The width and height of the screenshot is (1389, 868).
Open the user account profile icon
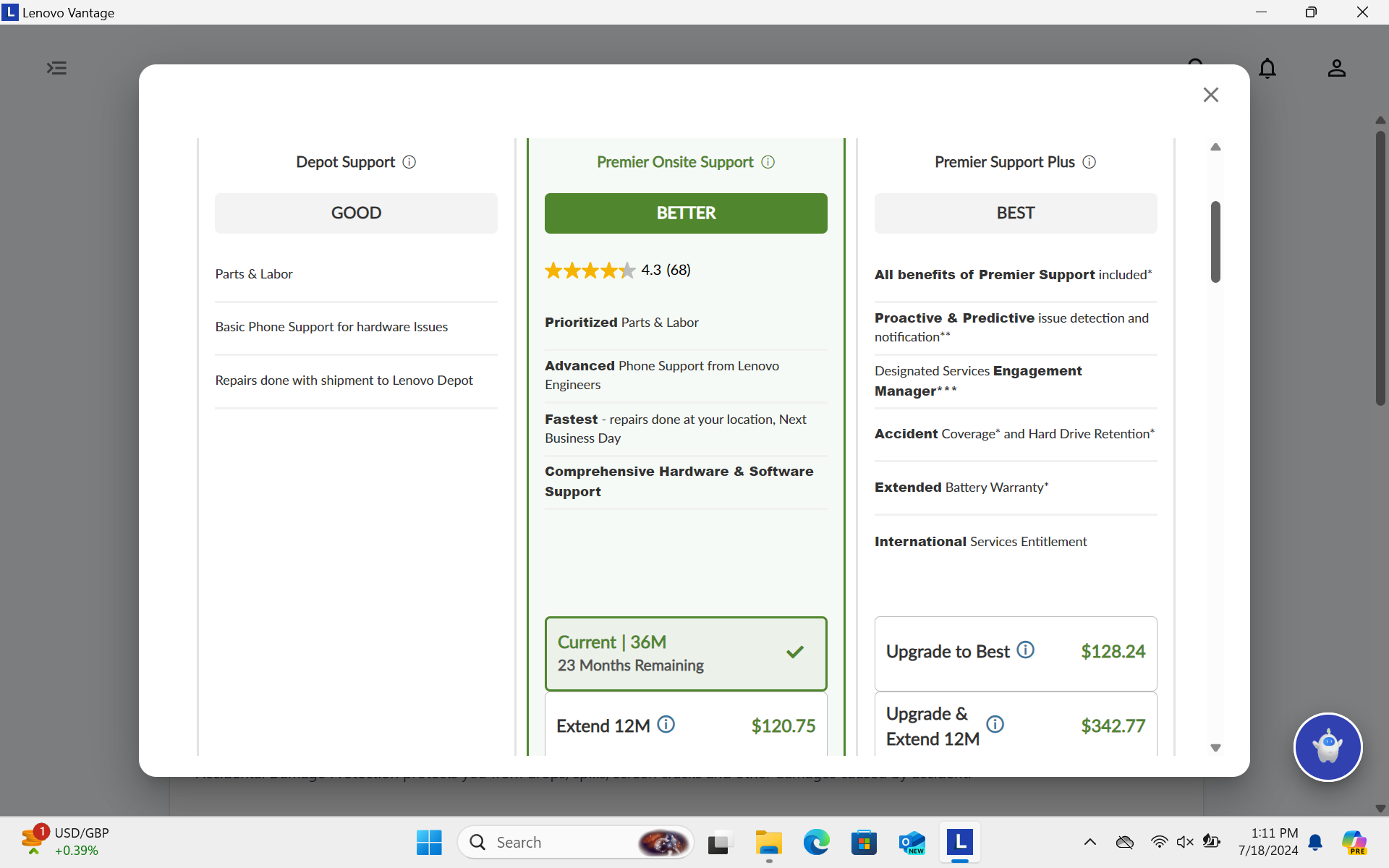[x=1336, y=69]
